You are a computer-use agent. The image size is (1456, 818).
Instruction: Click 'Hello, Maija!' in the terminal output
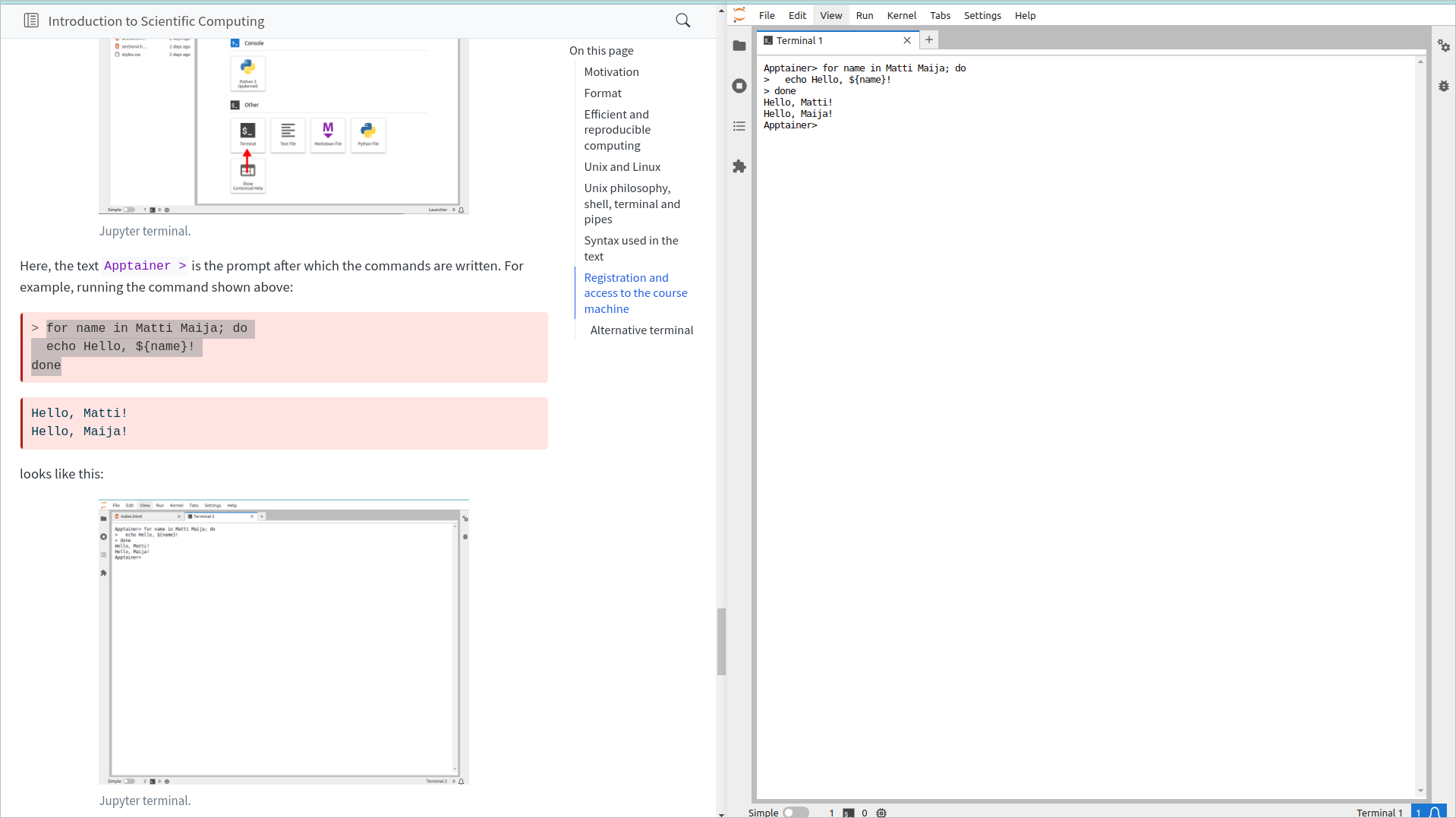click(x=798, y=114)
